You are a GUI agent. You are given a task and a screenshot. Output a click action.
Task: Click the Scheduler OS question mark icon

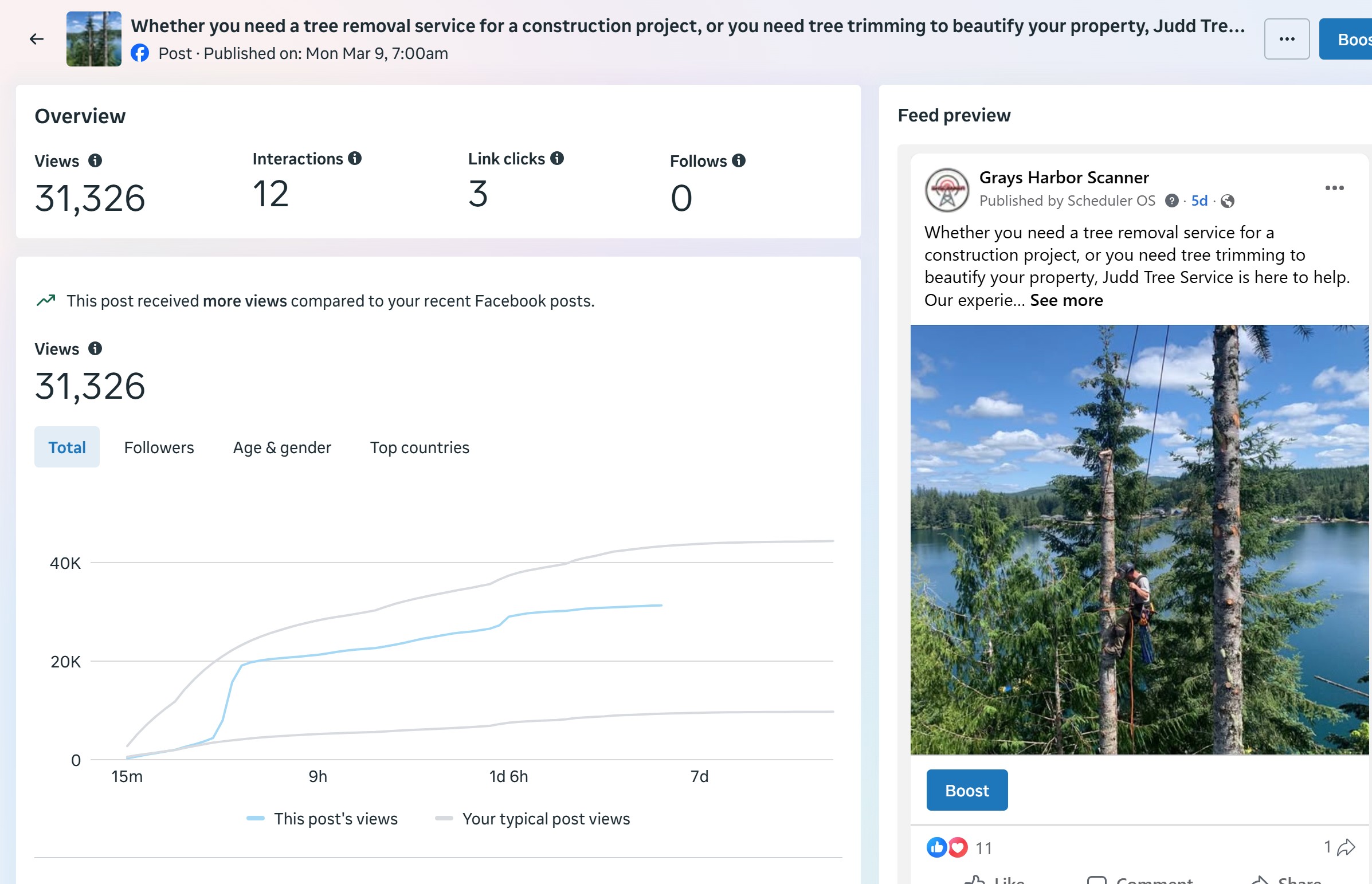1171,201
